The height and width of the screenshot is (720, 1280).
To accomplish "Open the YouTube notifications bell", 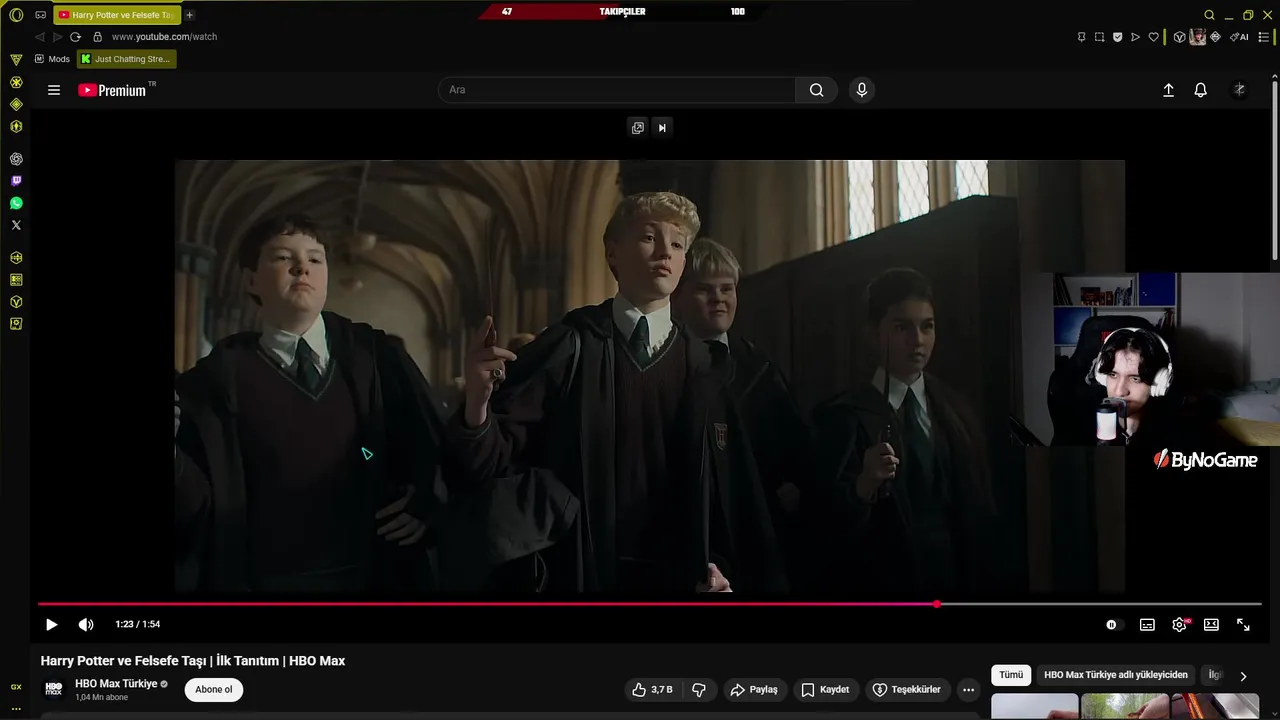I will 1201,90.
